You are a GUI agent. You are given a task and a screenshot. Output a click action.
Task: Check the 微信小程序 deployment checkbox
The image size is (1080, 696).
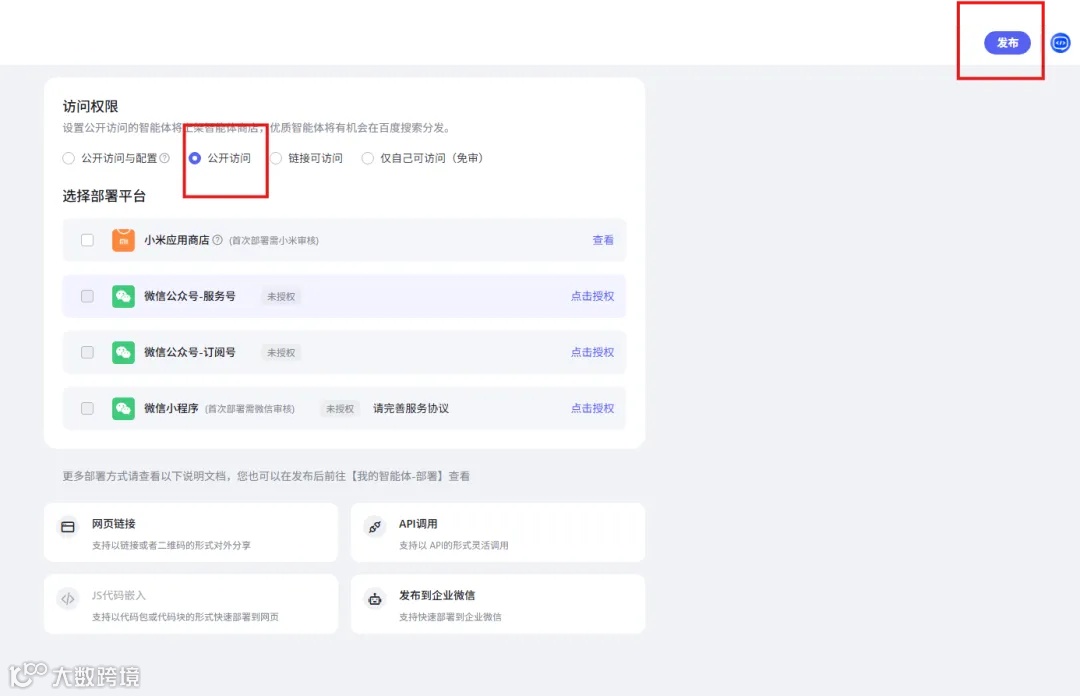[88, 408]
